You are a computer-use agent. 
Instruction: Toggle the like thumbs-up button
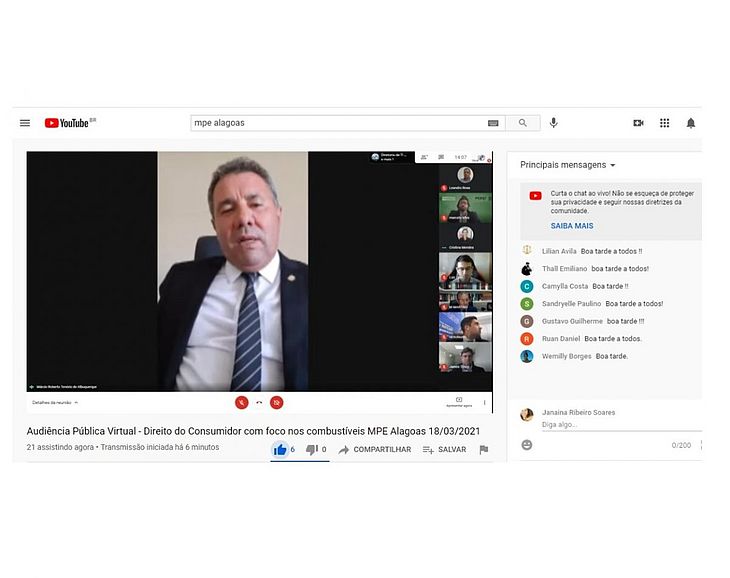point(281,449)
